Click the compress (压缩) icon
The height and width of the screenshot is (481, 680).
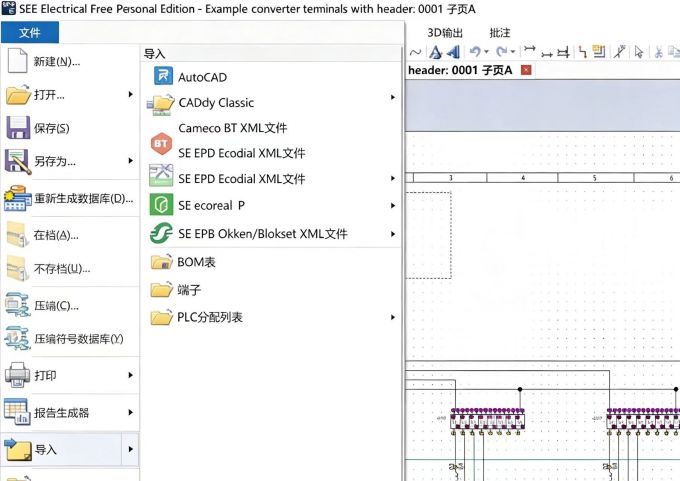[17, 305]
